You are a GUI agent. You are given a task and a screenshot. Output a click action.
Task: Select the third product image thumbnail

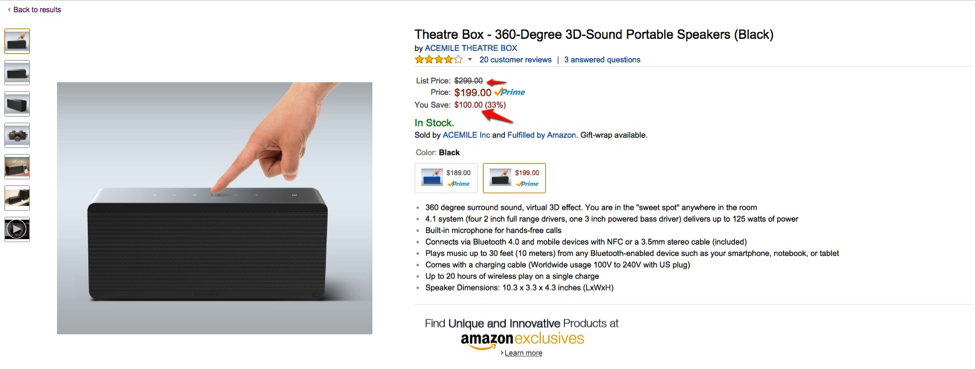tap(17, 104)
